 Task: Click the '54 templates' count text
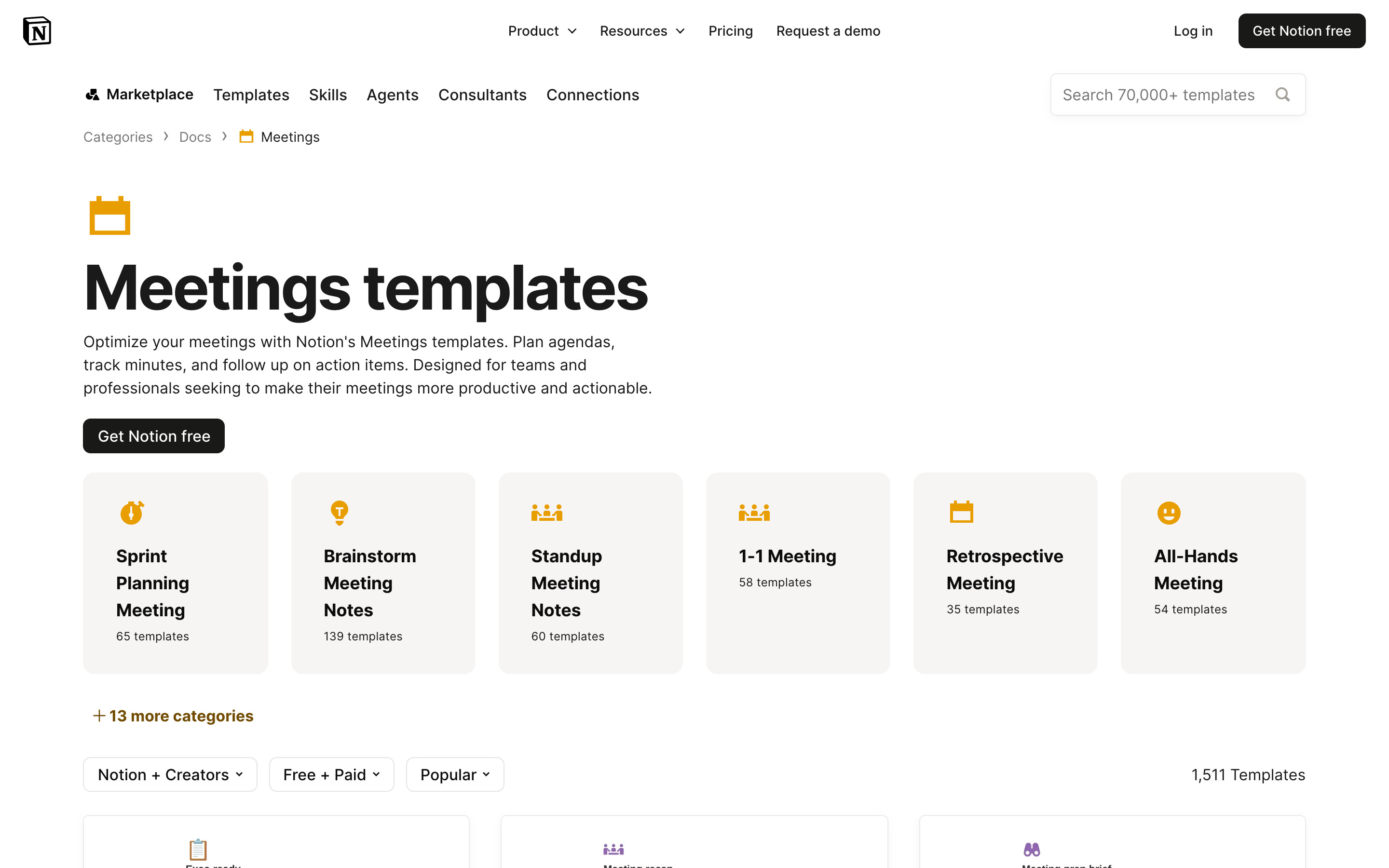tap(1190, 609)
